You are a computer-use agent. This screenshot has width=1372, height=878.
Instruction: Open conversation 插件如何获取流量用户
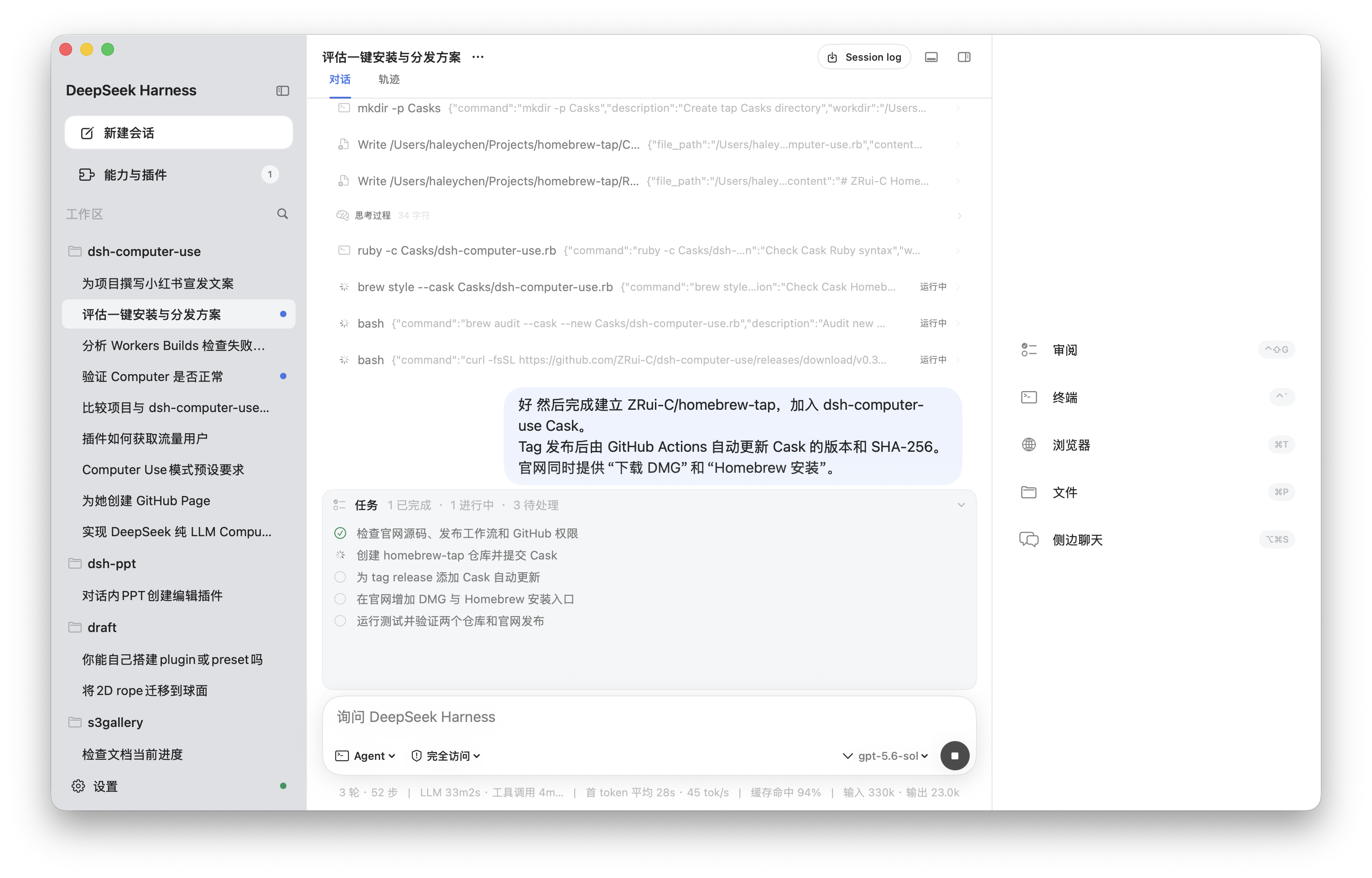point(178,439)
